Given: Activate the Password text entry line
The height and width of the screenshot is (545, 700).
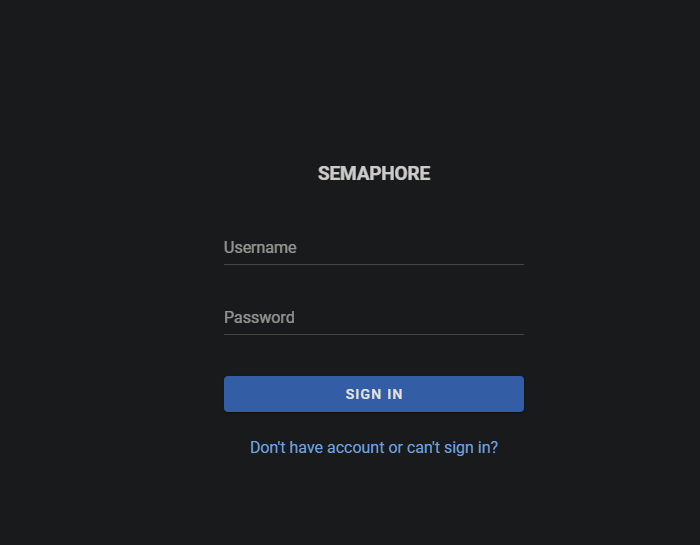Looking at the screenshot, I should [x=373, y=320].
